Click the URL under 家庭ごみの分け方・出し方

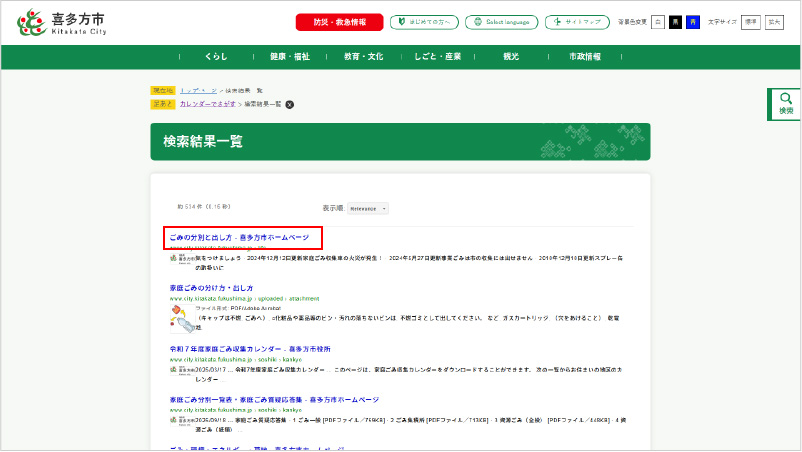point(244,299)
